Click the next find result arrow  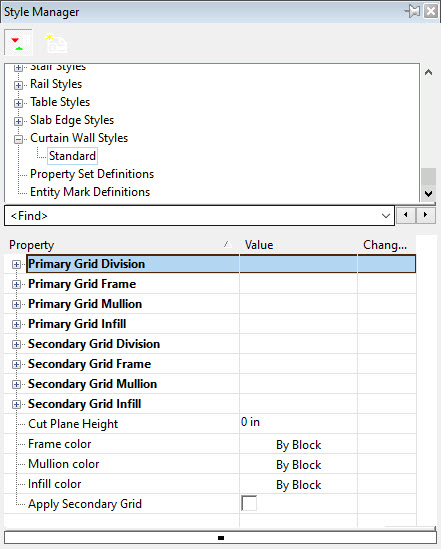[x=425, y=215]
